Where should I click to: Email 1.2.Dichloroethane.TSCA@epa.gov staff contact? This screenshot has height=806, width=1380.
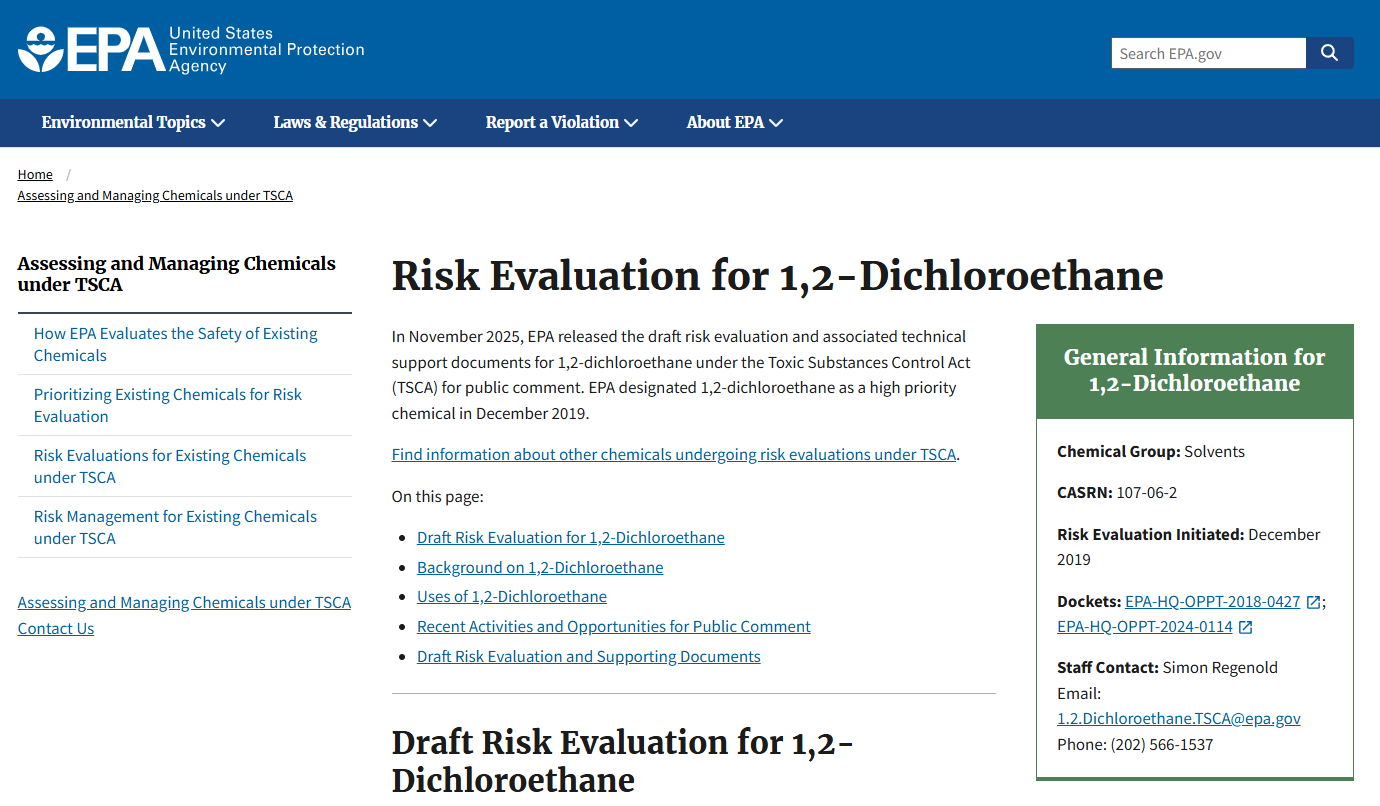tap(1178, 718)
